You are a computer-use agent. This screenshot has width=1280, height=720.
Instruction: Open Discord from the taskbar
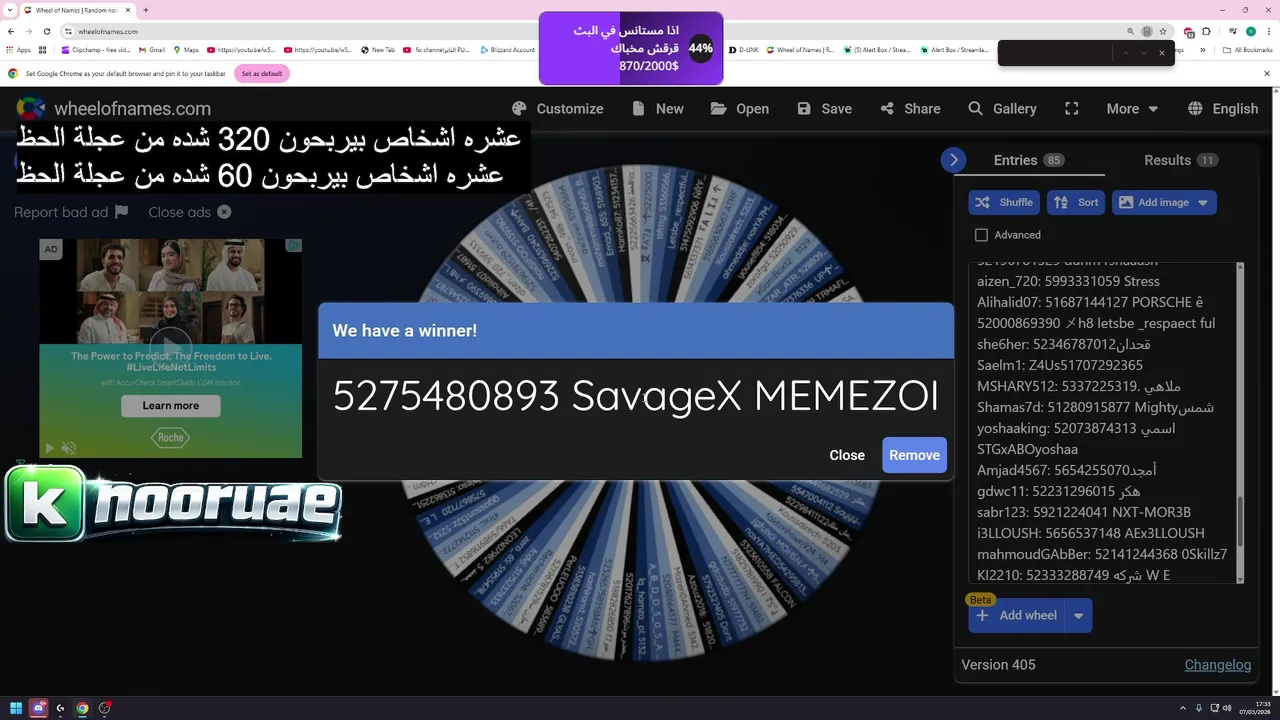(x=38, y=708)
